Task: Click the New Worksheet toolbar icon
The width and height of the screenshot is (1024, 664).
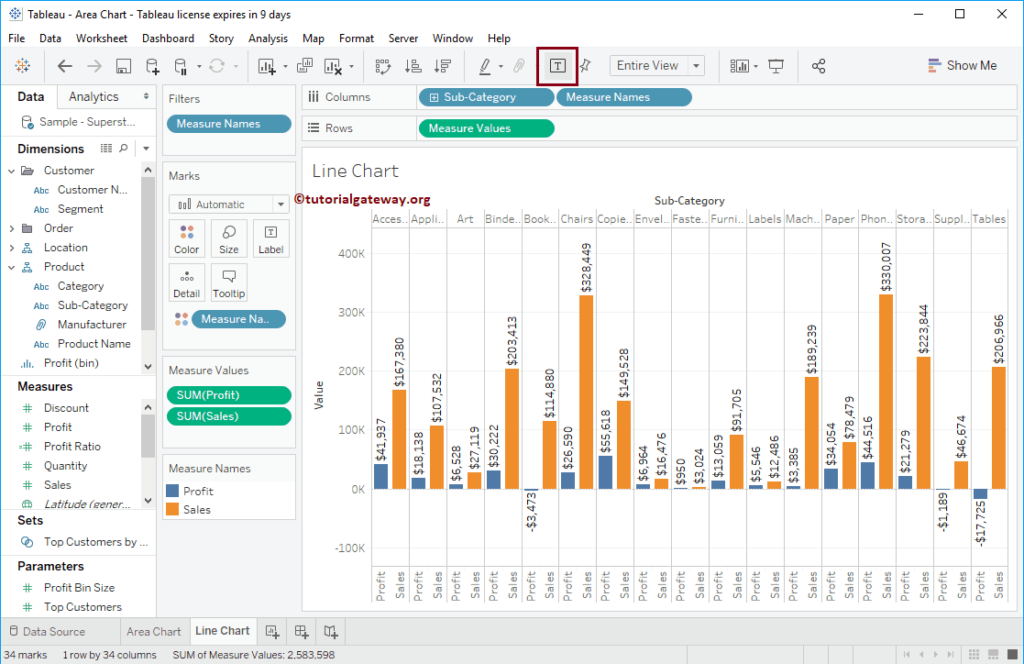Action: [x=266, y=66]
